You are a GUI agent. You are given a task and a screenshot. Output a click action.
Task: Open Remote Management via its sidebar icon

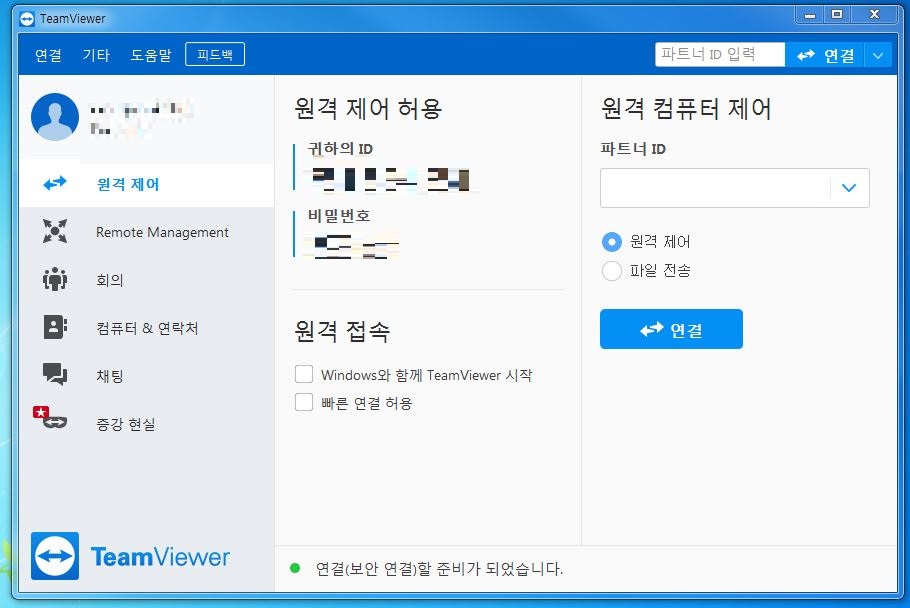point(55,231)
